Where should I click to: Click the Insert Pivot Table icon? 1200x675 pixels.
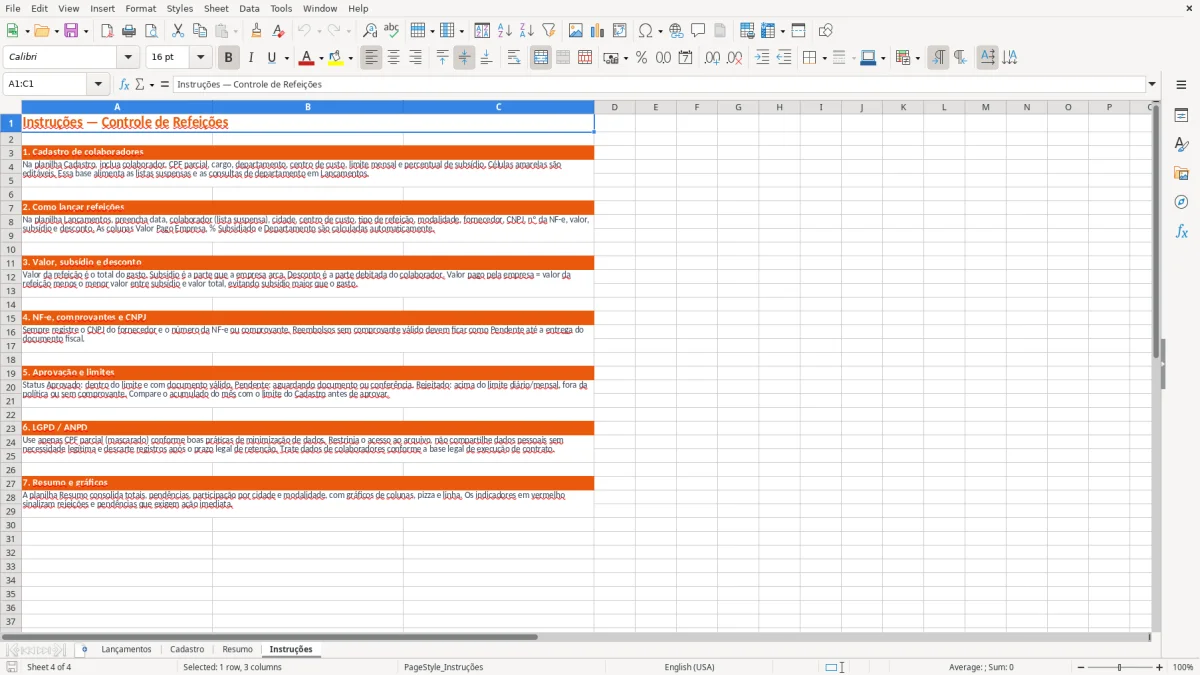[x=620, y=31]
